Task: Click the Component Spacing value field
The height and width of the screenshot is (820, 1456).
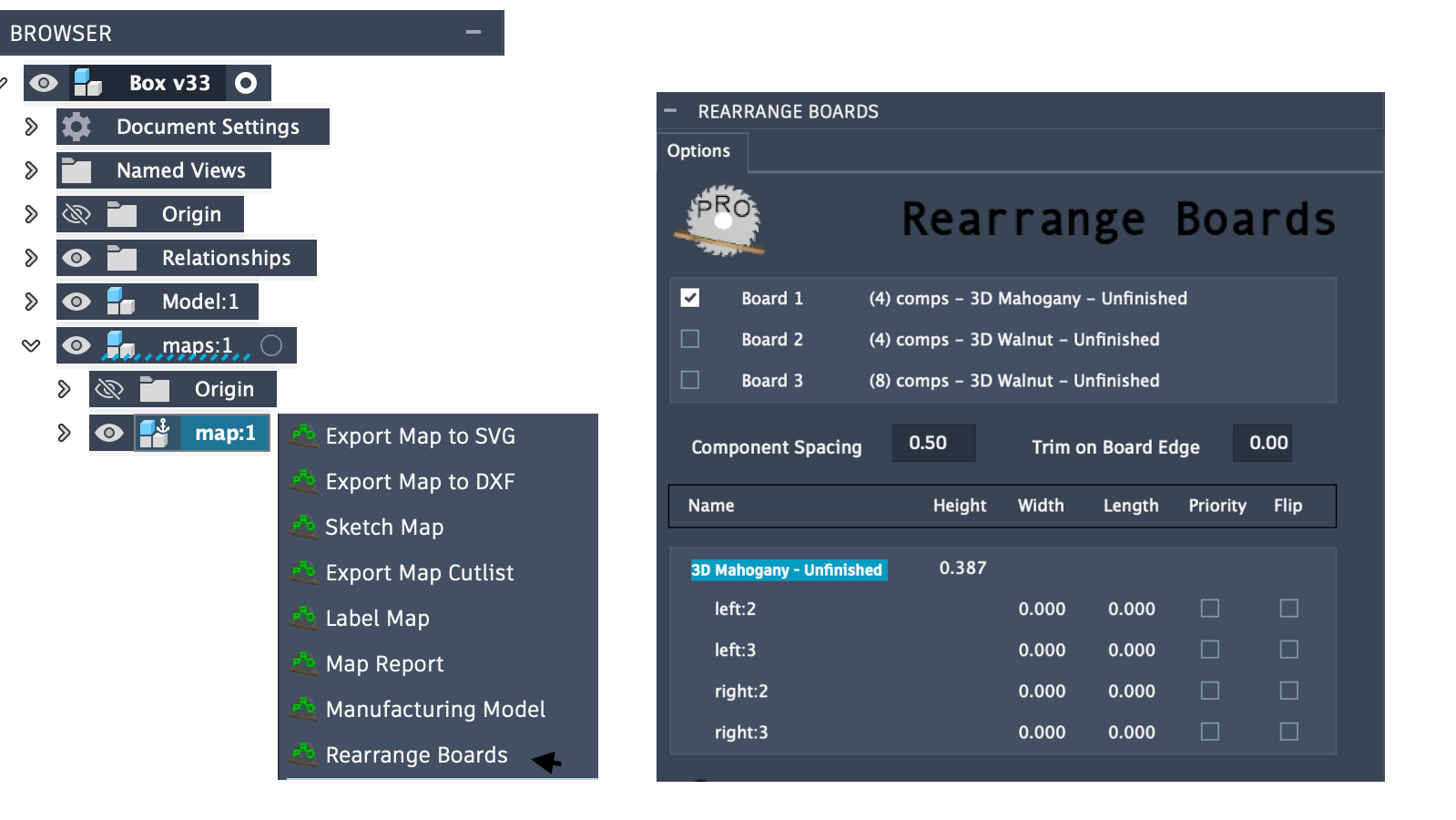Action: point(932,443)
